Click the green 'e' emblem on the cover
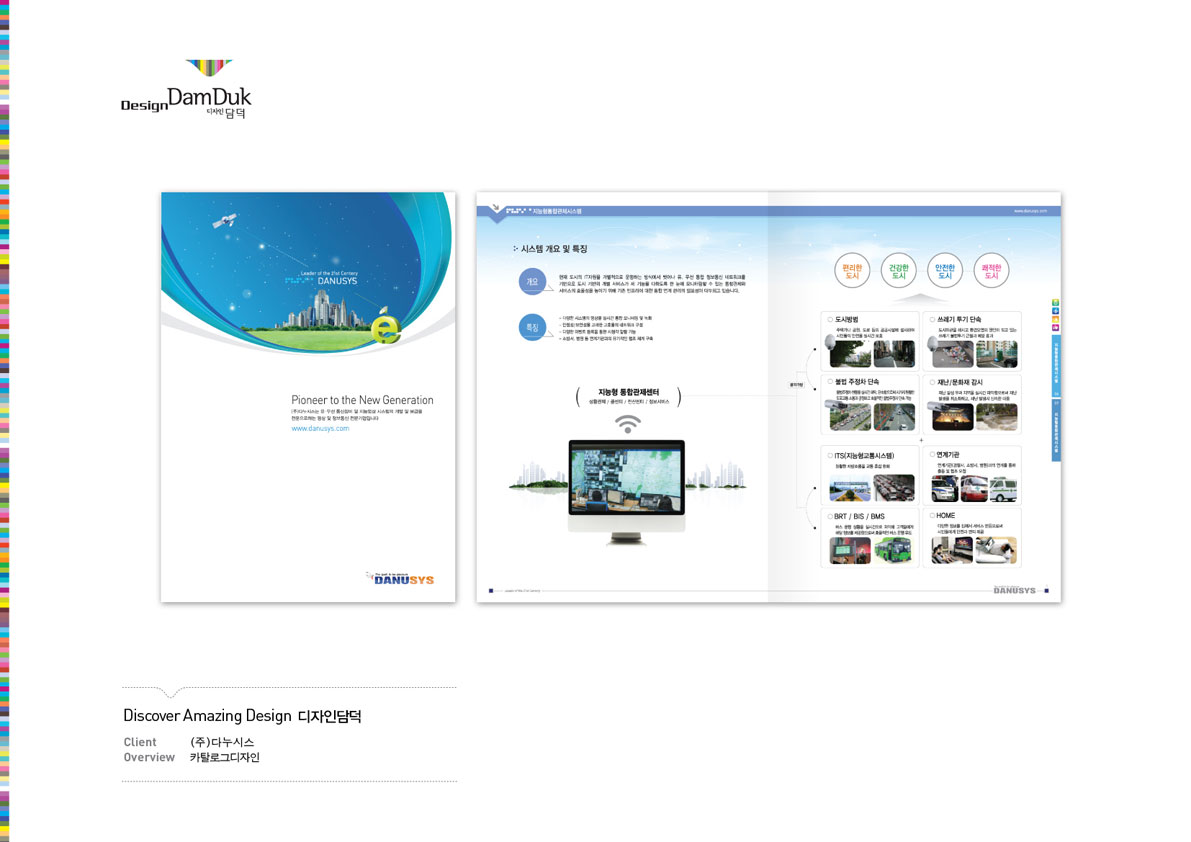 pyautogui.click(x=386, y=328)
